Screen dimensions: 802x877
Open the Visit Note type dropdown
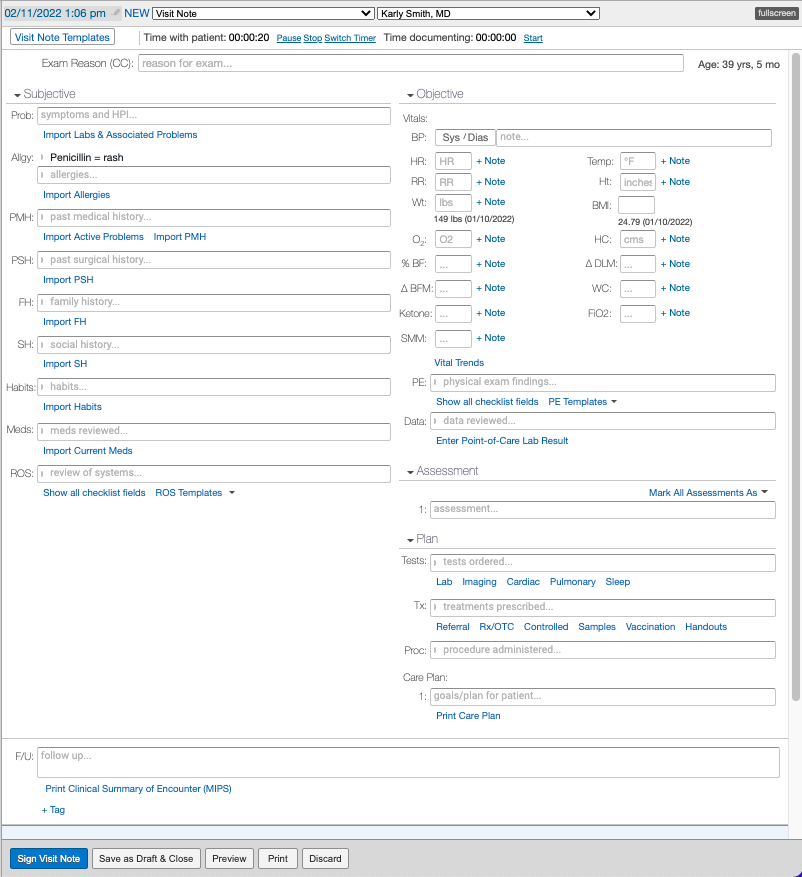263,13
